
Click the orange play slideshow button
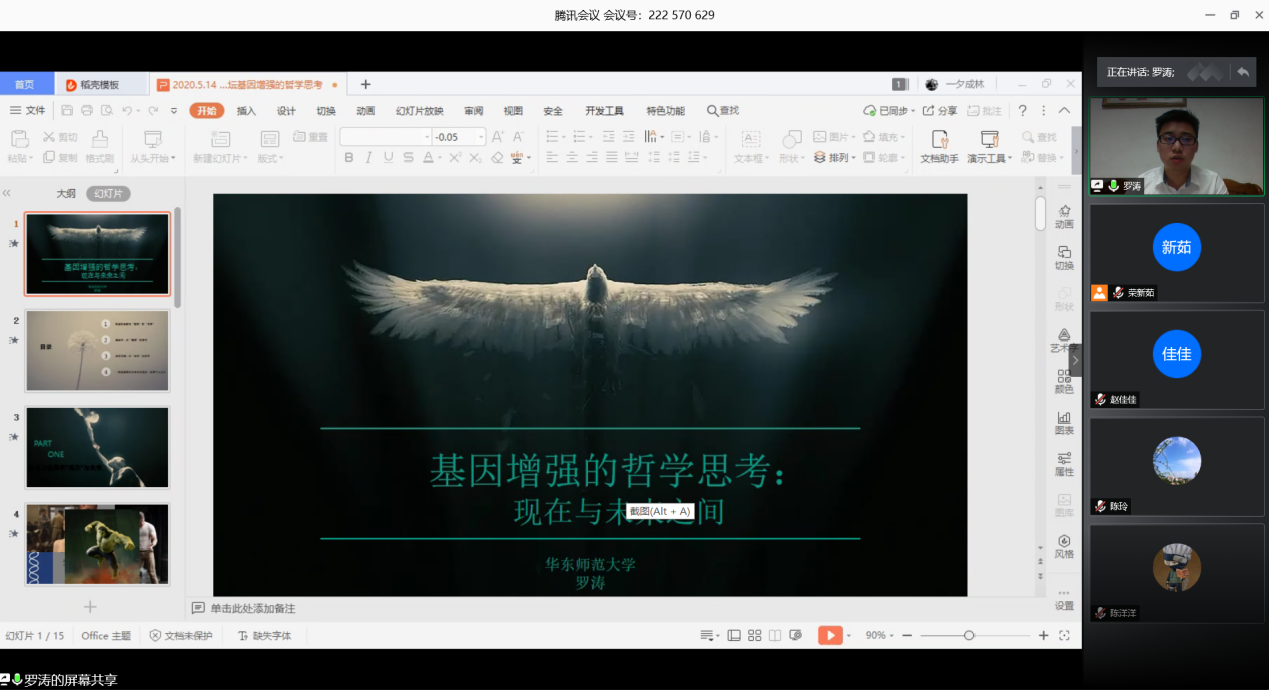click(x=830, y=635)
